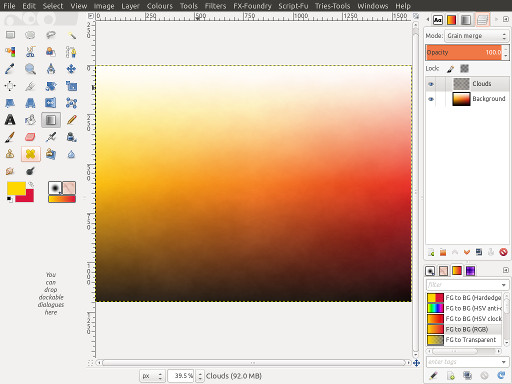Delete the layer with the red button
512x384 pixels.
pyautogui.click(x=503, y=252)
